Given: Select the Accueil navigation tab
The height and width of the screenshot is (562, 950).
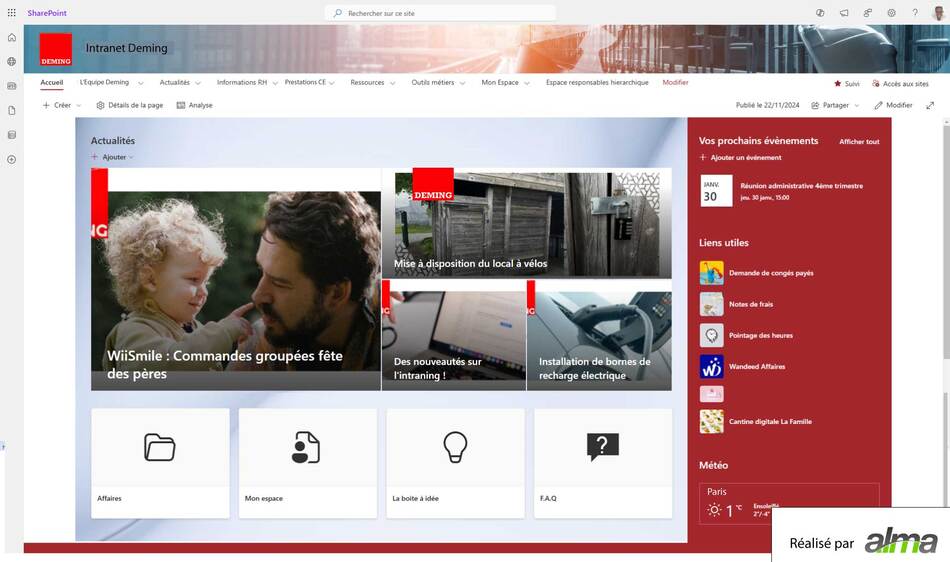Looking at the screenshot, I should point(52,83).
